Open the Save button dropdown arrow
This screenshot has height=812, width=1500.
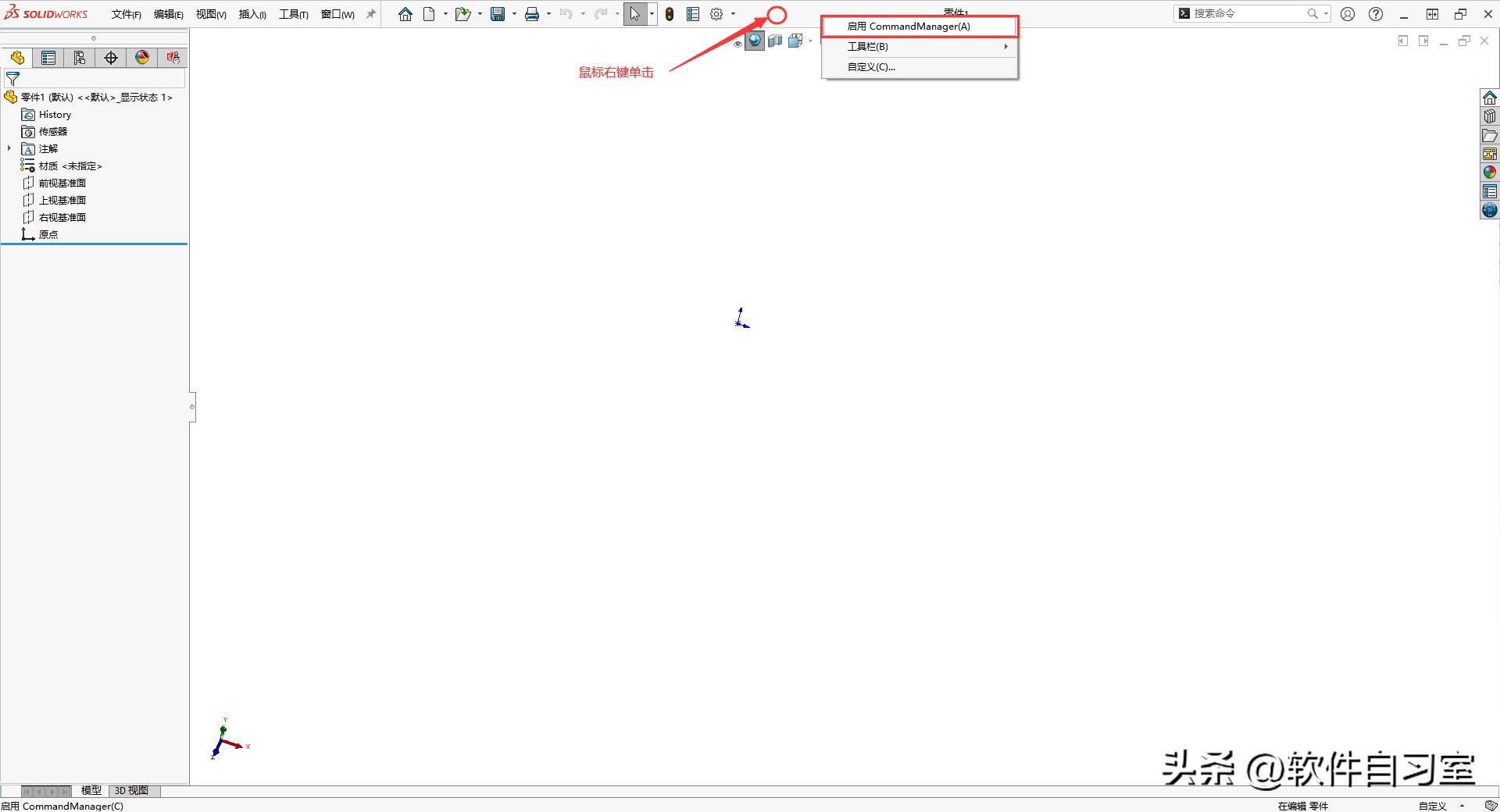click(x=512, y=13)
